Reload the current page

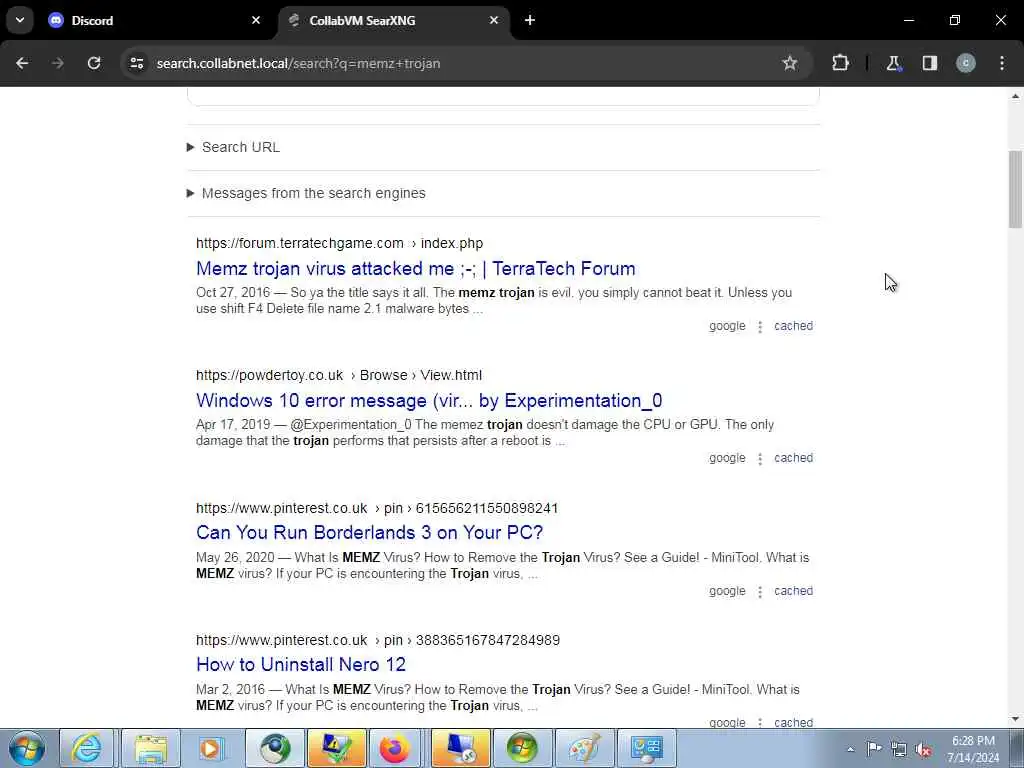click(94, 63)
